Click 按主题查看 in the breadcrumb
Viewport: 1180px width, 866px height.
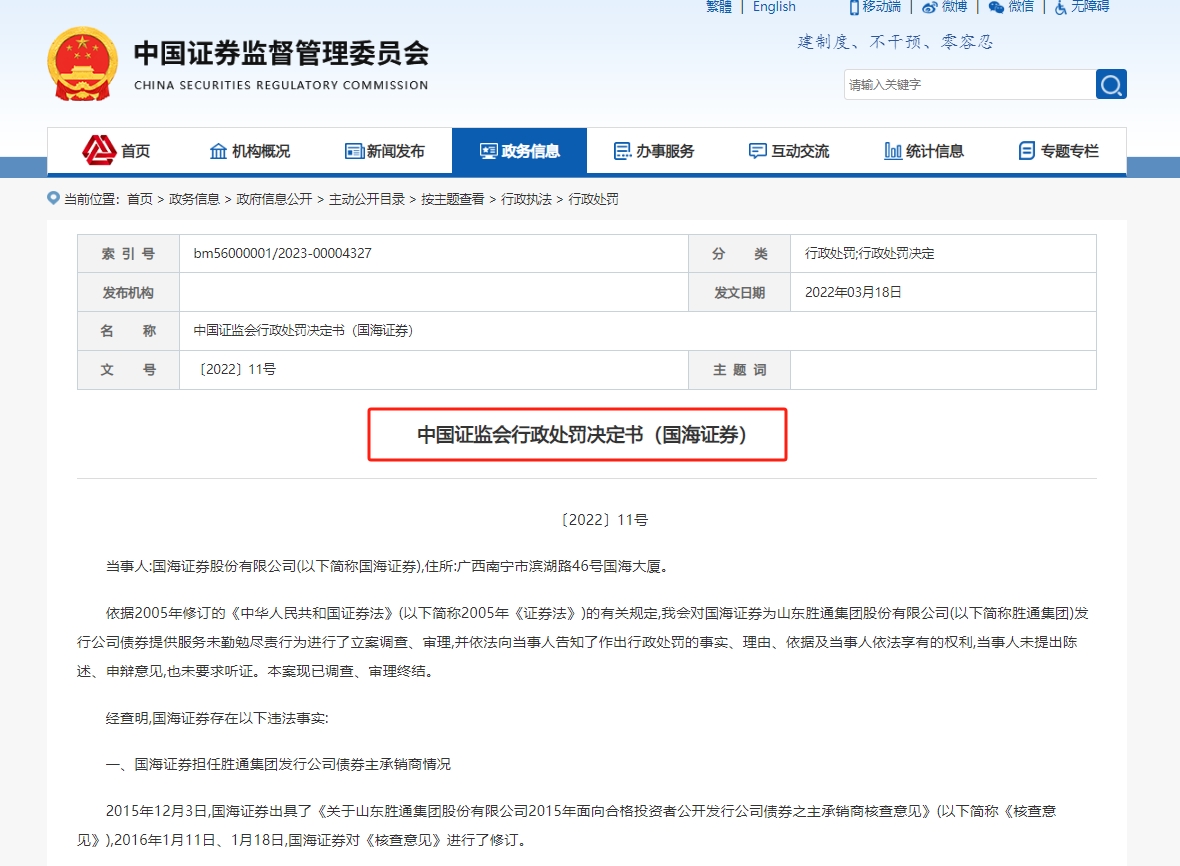click(x=452, y=199)
